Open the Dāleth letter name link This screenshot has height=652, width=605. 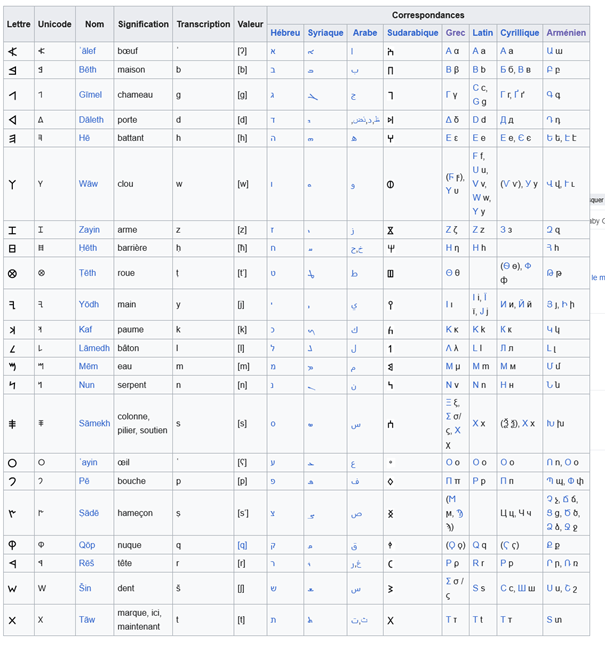pyautogui.click(x=91, y=120)
